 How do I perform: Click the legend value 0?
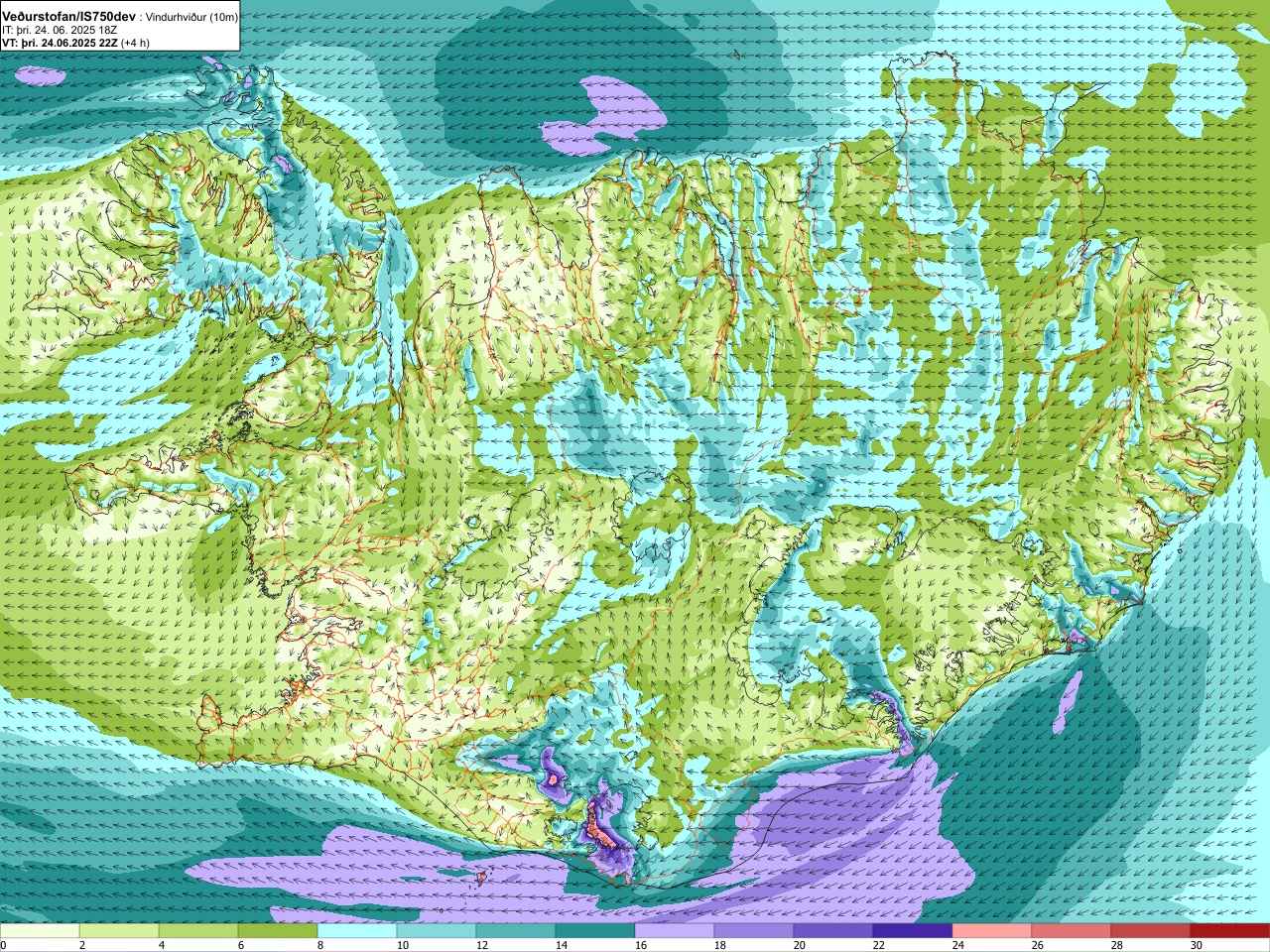pos(4,945)
